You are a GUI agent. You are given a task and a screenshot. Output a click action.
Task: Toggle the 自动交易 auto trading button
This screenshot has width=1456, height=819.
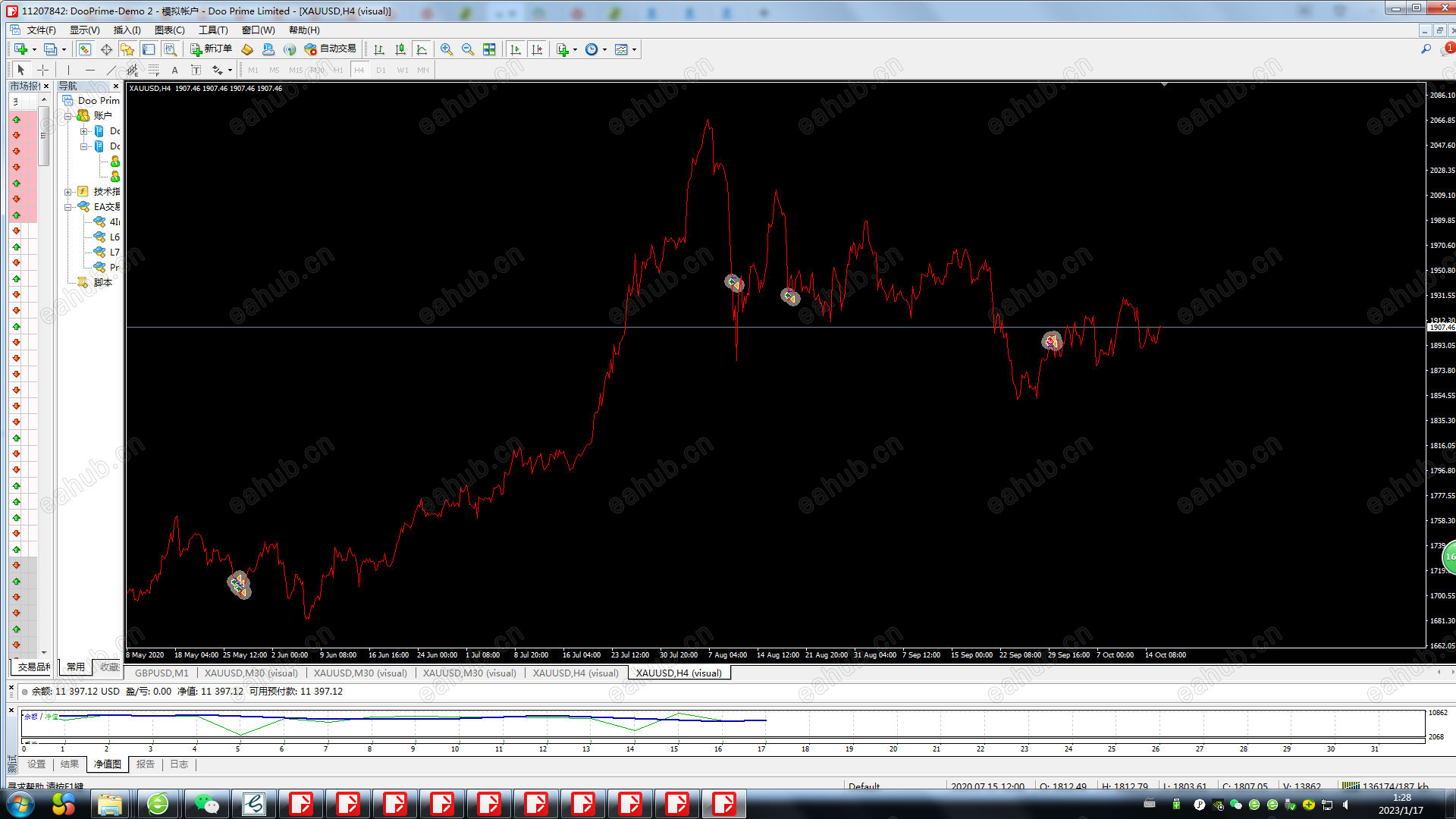tap(330, 49)
